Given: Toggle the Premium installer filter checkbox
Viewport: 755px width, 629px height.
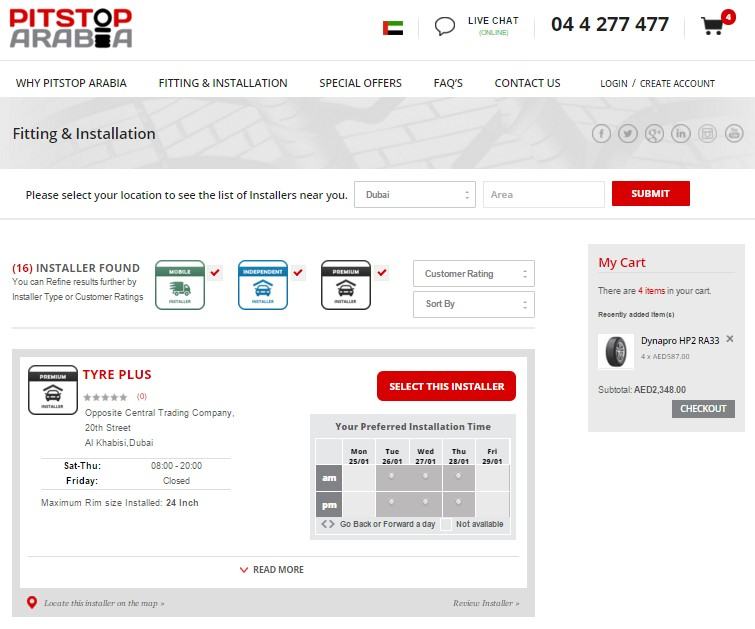Looking at the screenshot, I should [x=382, y=272].
